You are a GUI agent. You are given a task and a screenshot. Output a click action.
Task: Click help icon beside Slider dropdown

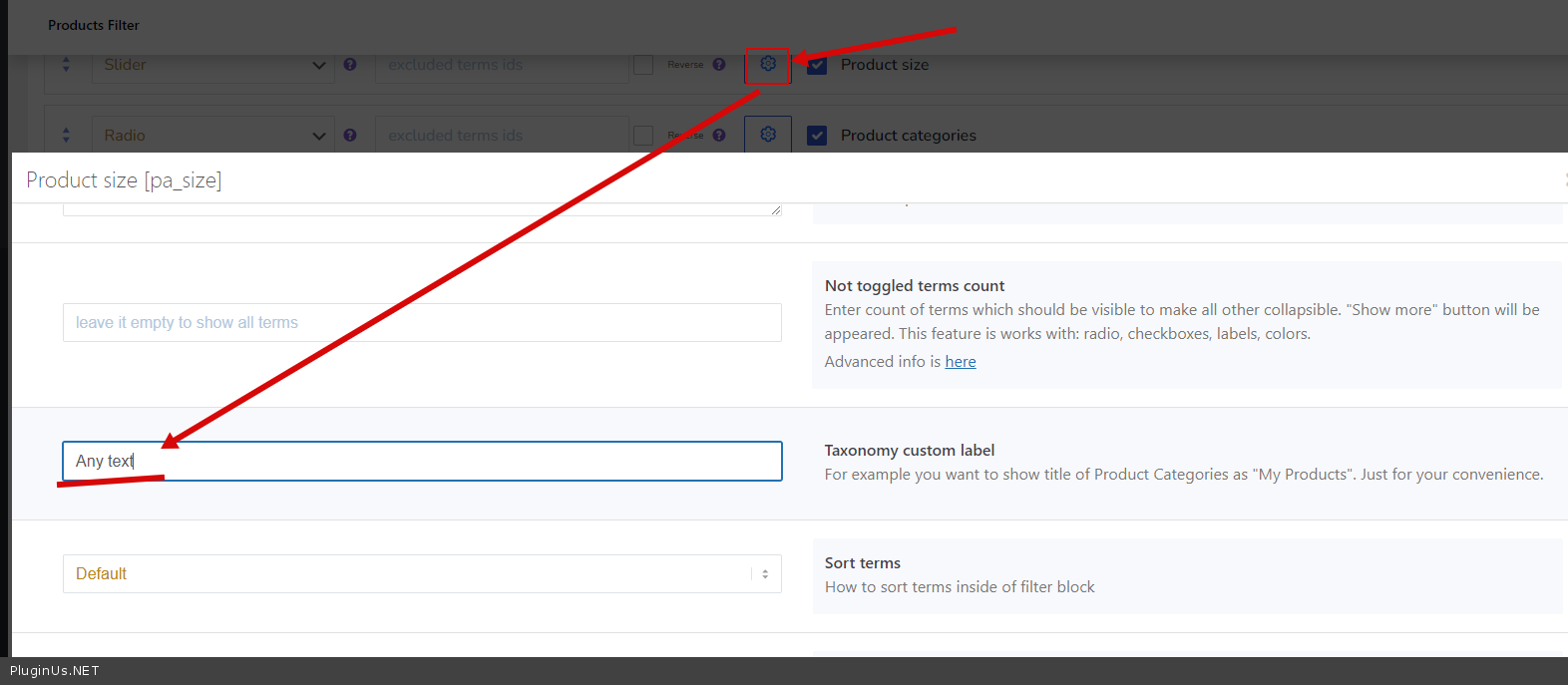(x=350, y=65)
